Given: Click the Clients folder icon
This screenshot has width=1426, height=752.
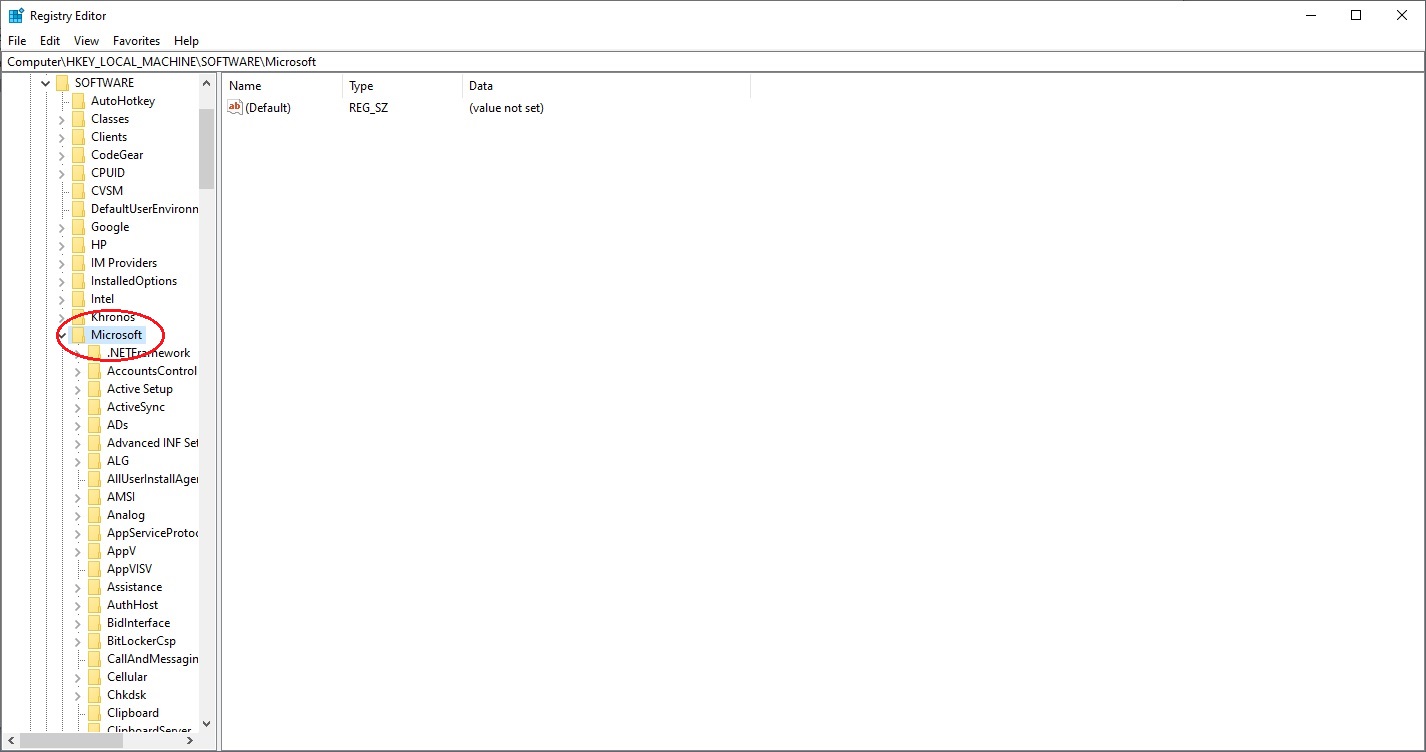Looking at the screenshot, I should pos(78,137).
